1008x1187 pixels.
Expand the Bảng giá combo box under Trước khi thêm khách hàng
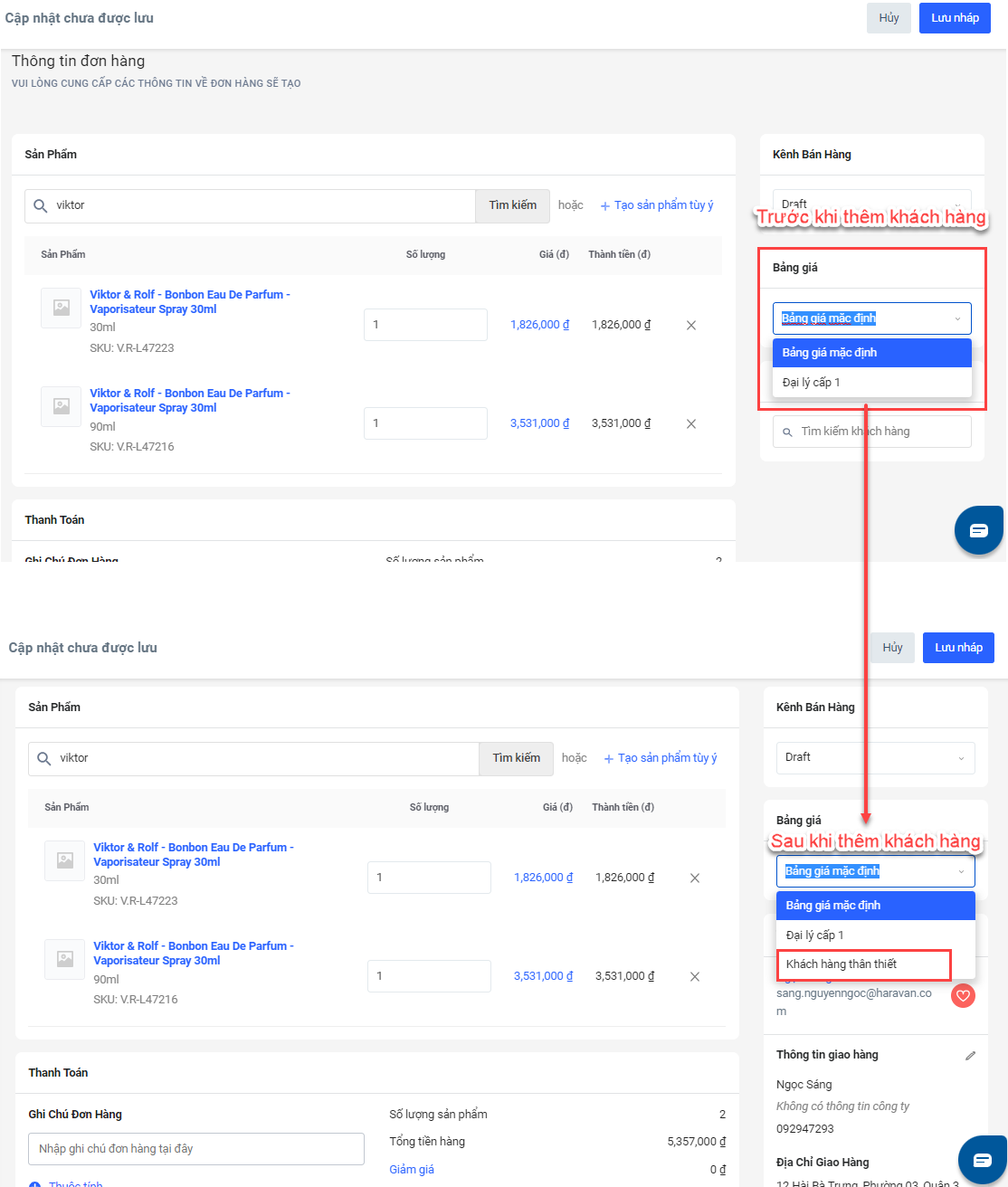point(871,318)
